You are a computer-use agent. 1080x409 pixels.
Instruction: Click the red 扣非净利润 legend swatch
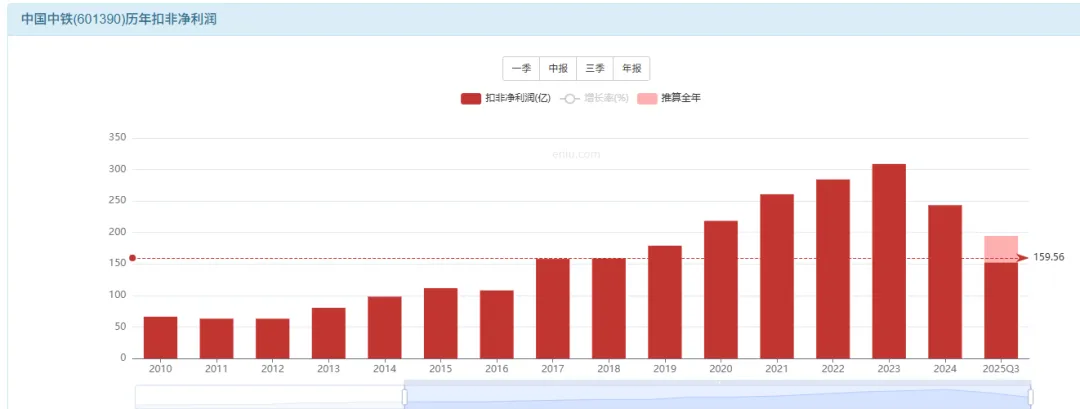pyautogui.click(x=470, y=98)
